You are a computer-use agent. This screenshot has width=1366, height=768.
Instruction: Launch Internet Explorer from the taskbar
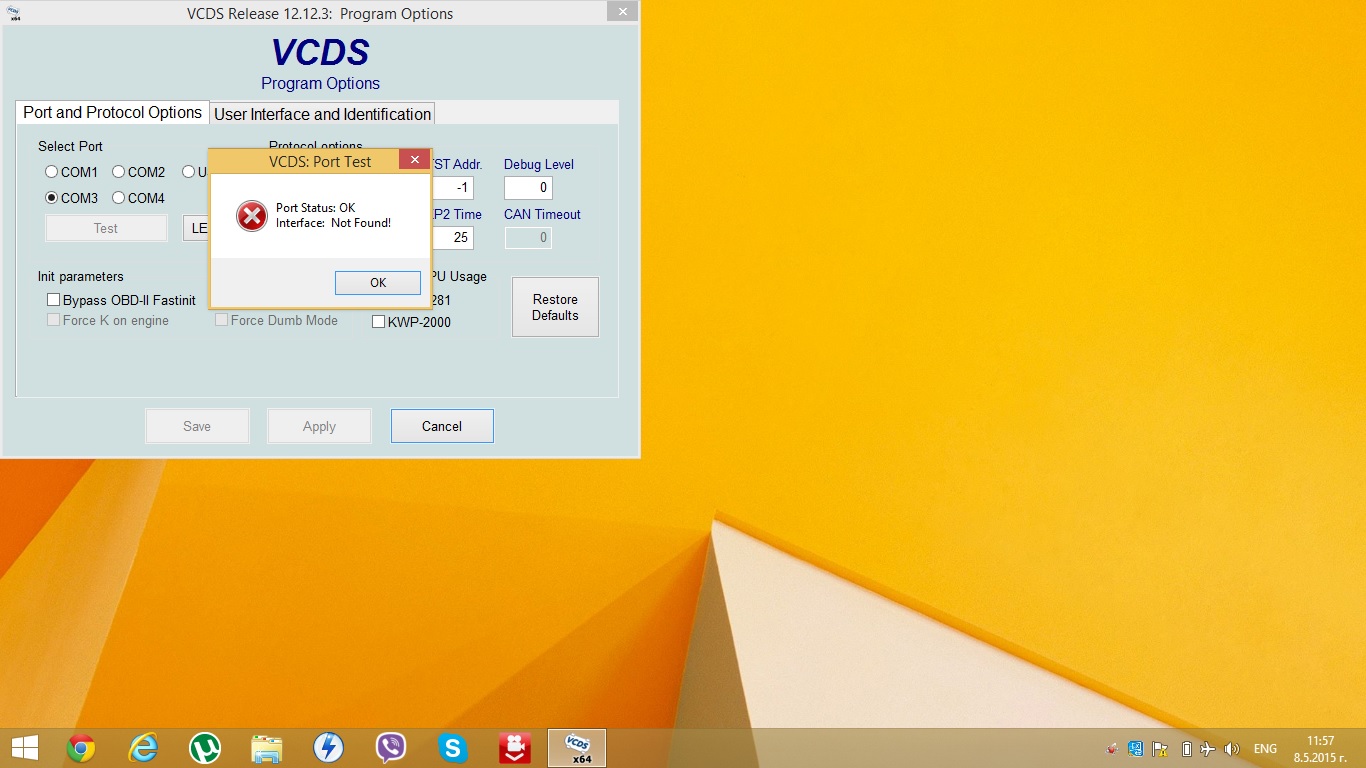[143, 748]
